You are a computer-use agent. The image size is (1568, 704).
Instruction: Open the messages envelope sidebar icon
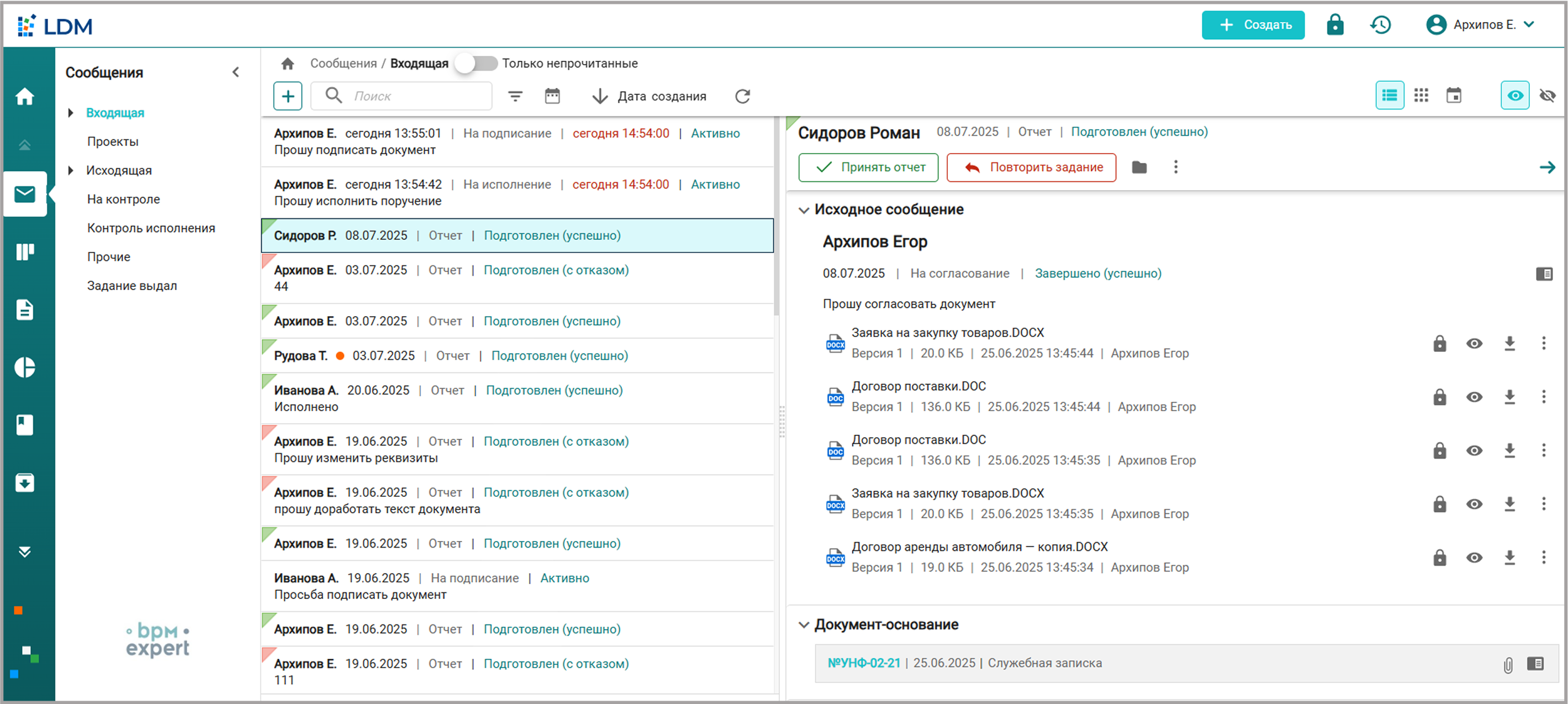(25, 195)
